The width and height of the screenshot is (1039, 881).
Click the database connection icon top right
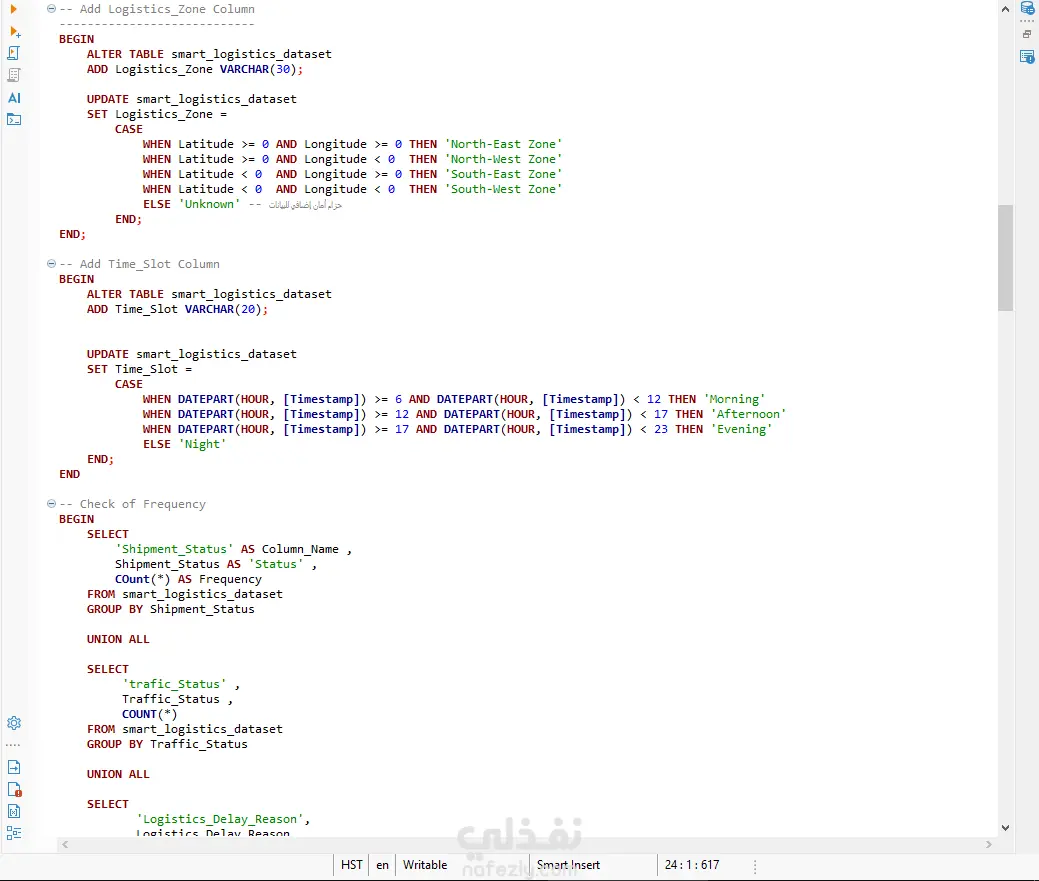point(1027,9)
